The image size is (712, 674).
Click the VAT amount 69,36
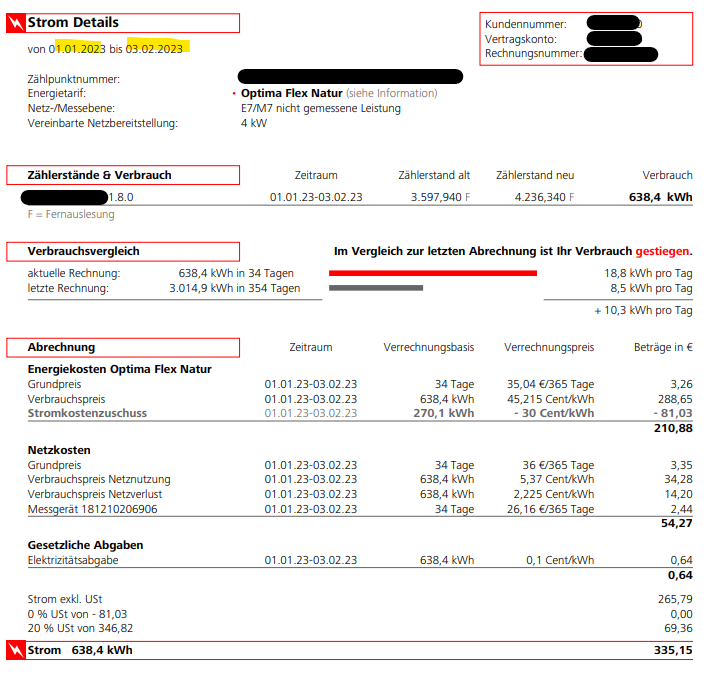678,628
